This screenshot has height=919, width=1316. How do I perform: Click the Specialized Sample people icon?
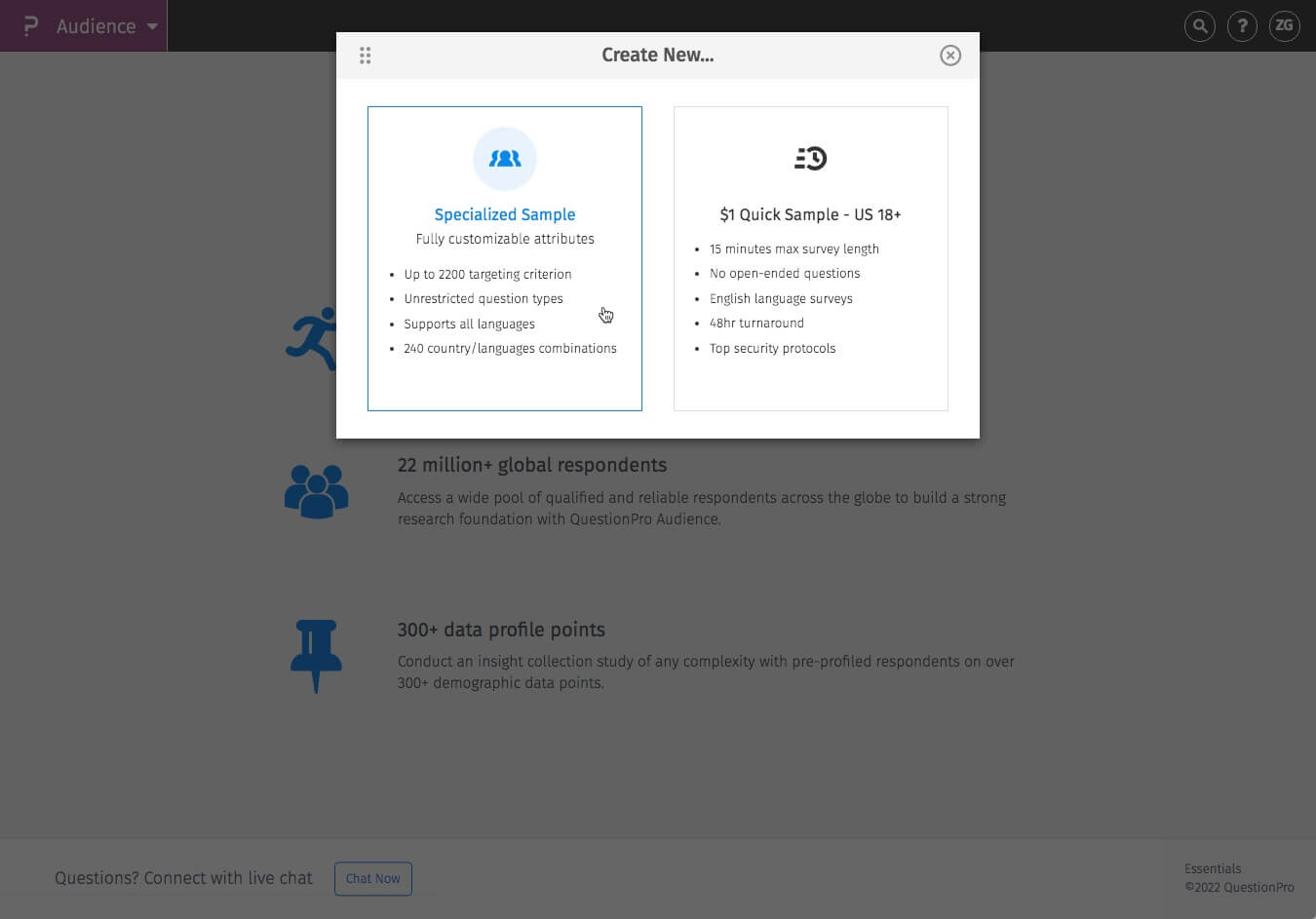point(505,159)
